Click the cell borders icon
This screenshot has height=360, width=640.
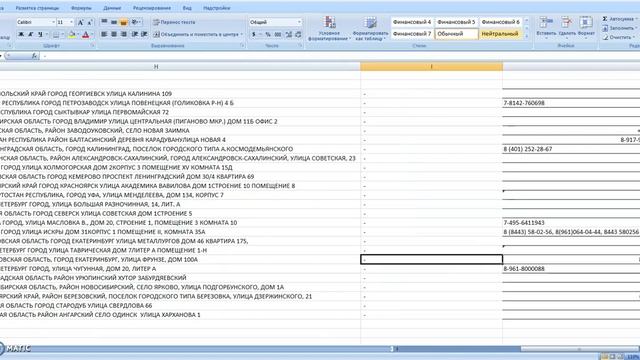click(56, 35)
